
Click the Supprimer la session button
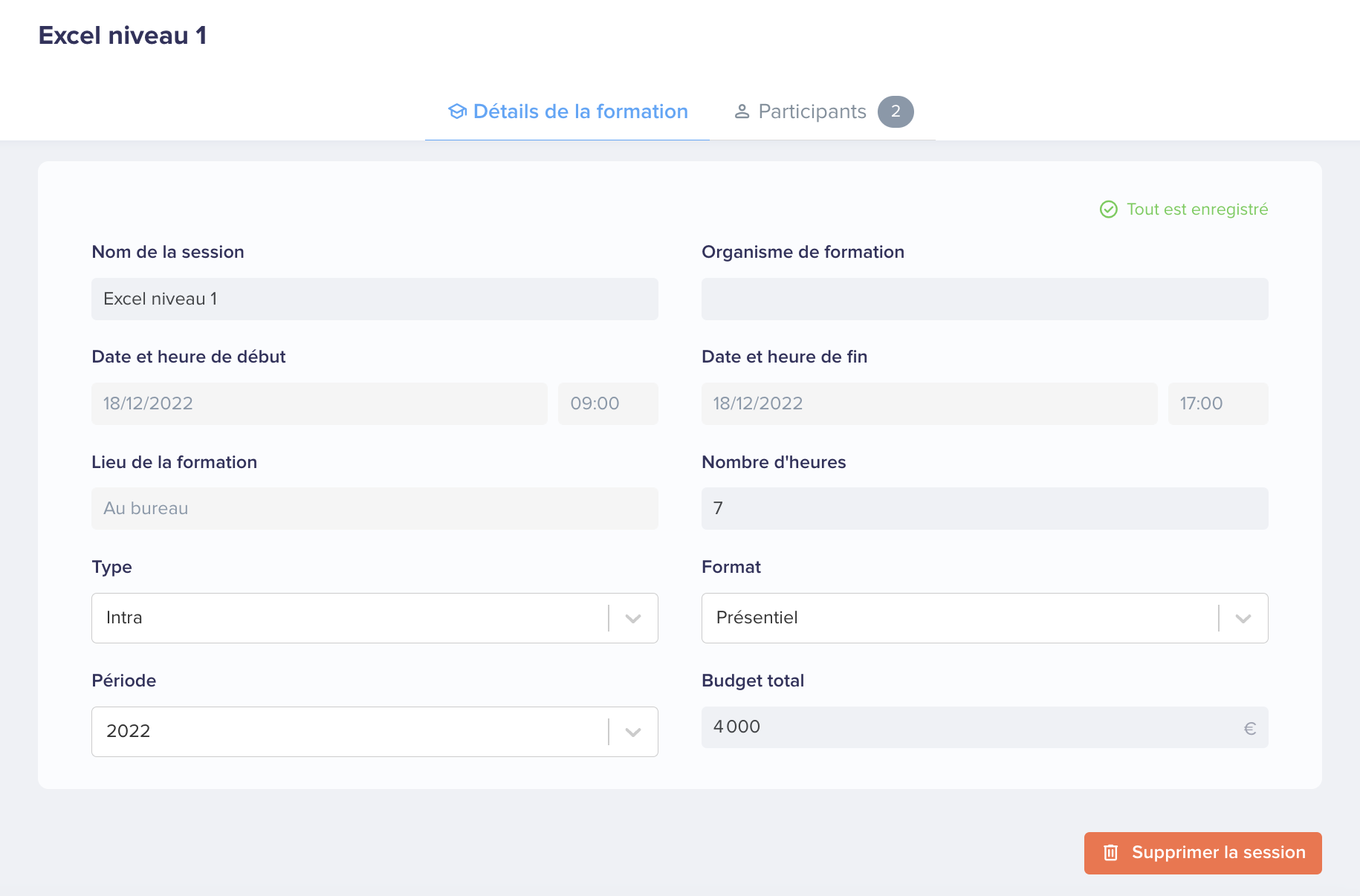[x=1202, y=853]
